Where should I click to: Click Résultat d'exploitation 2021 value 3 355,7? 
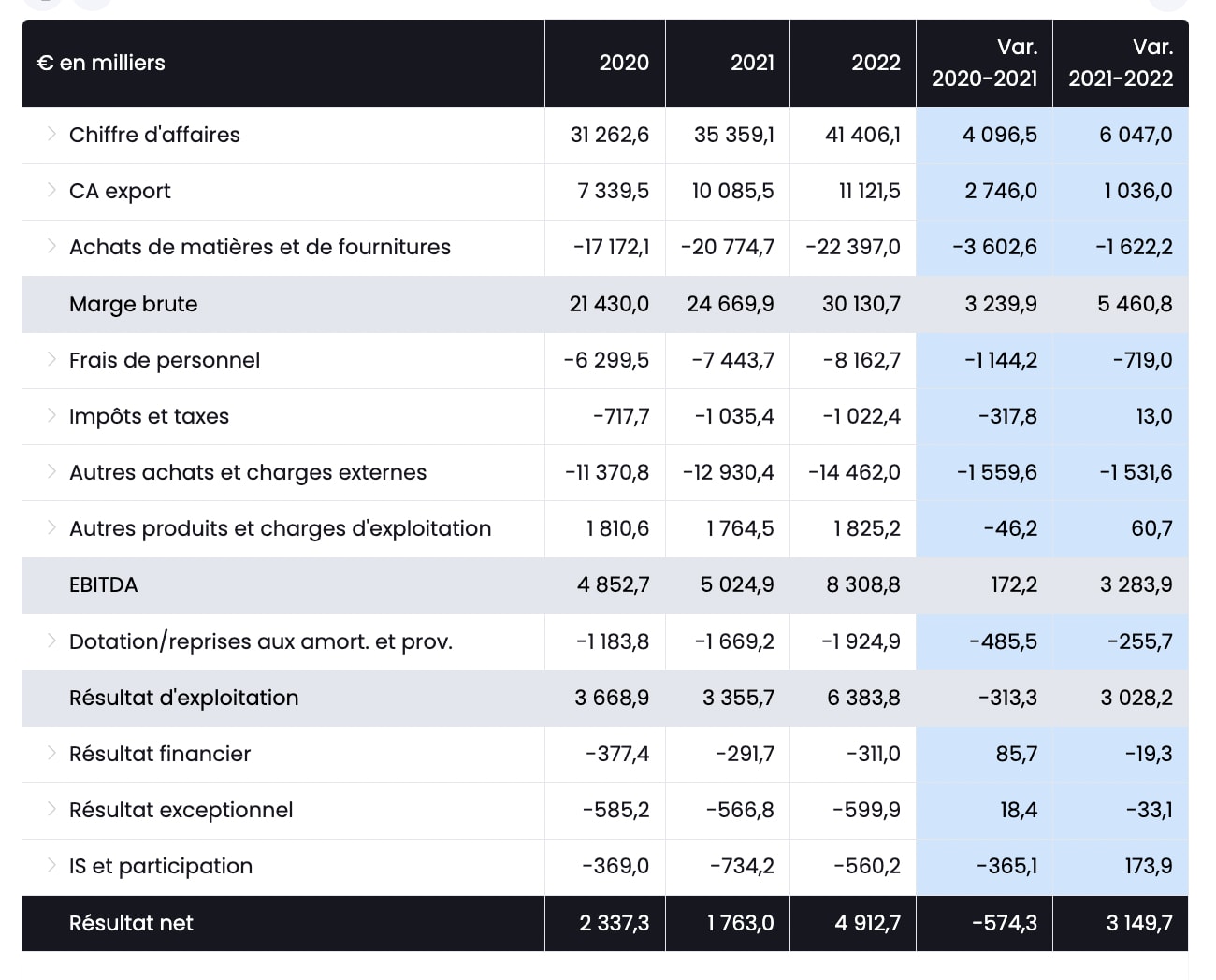738,698
